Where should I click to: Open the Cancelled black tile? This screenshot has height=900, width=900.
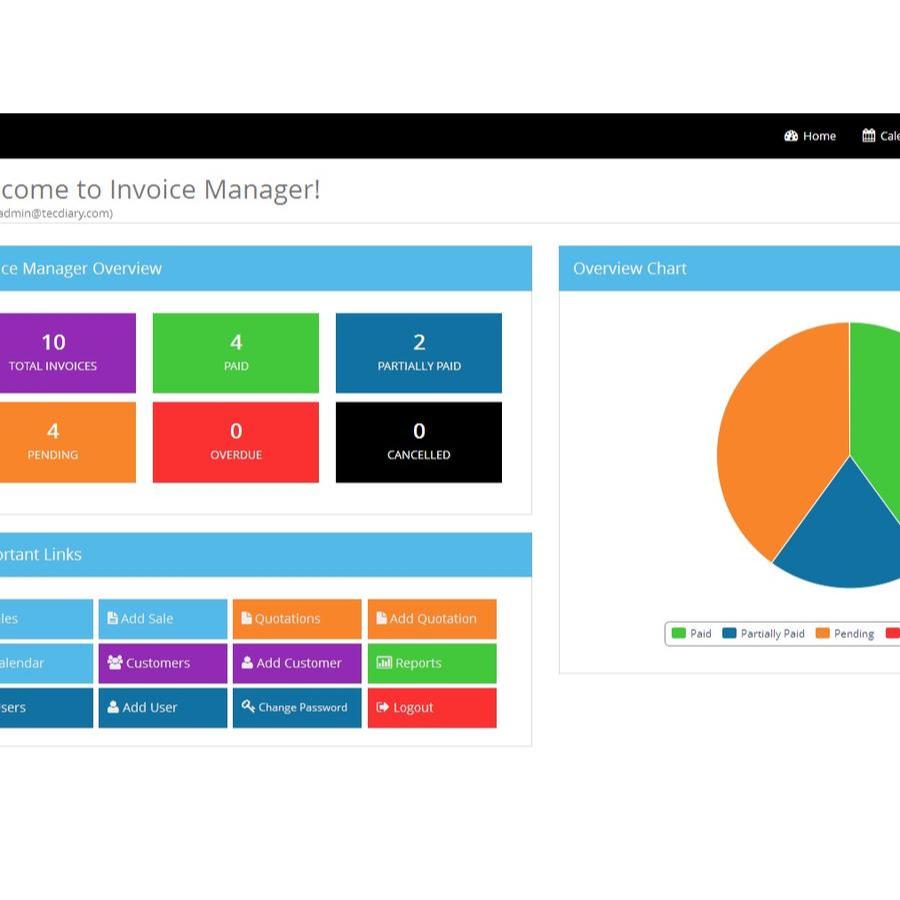click(419, 442)
